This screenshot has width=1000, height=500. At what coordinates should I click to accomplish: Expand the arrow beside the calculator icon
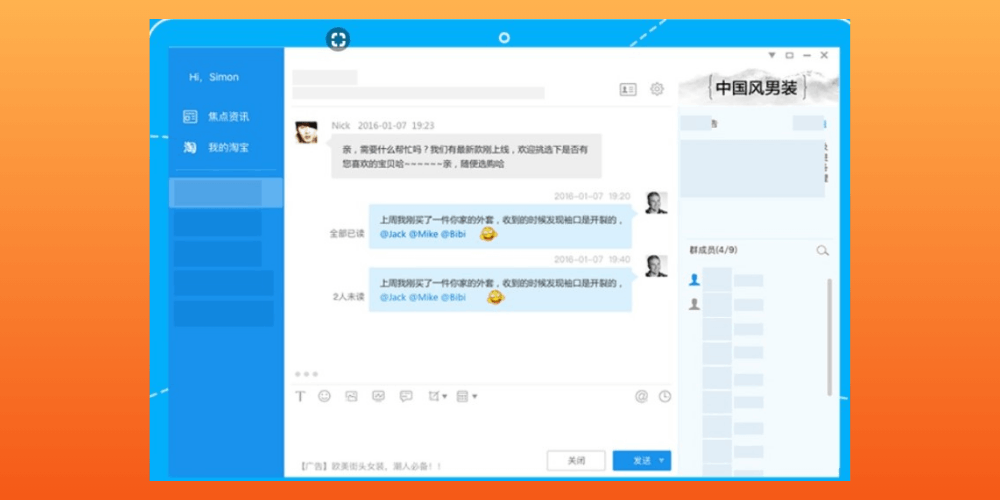[474, 397]
